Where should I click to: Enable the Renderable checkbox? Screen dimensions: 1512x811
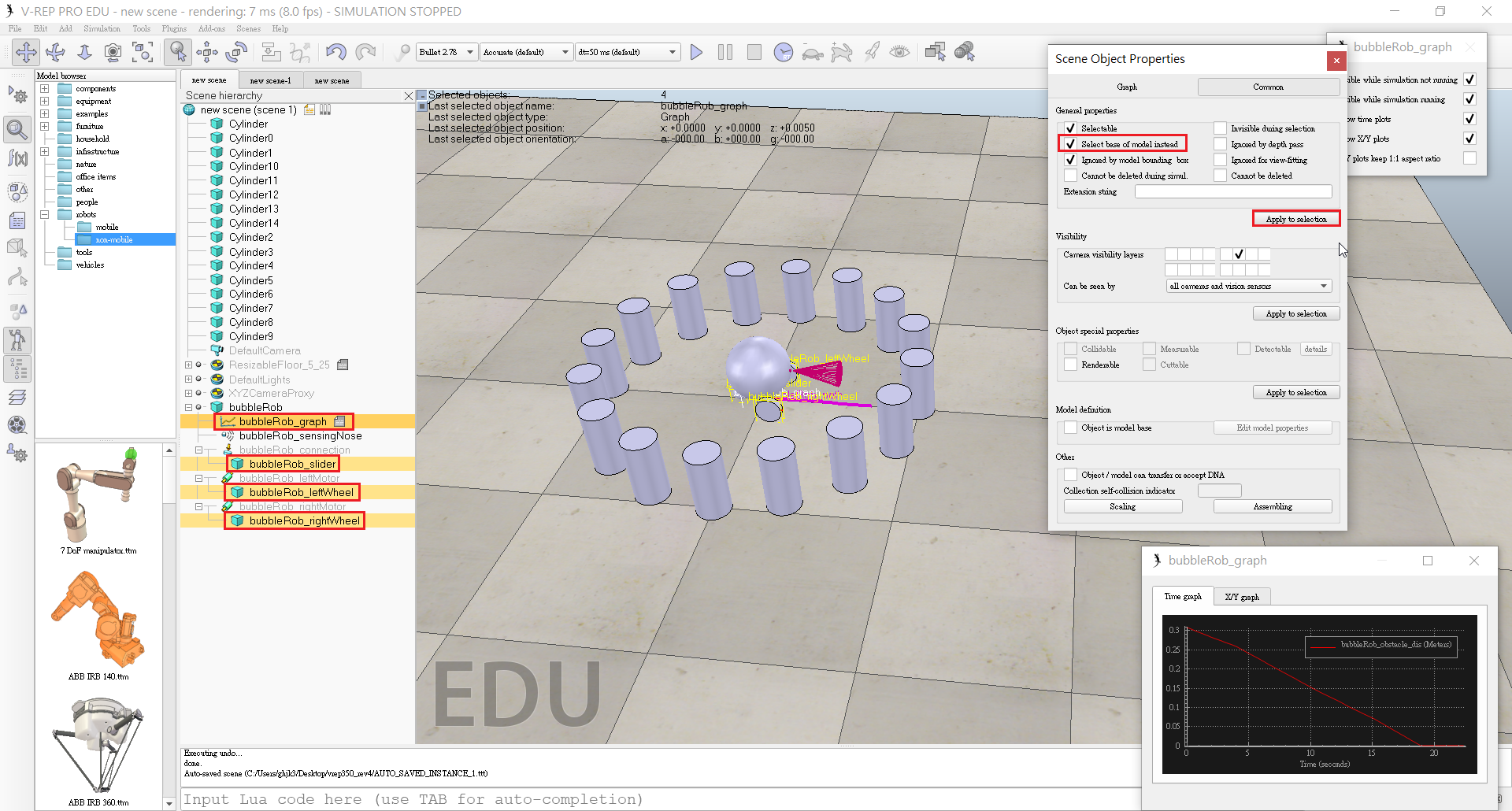(x=1070, y=365)
